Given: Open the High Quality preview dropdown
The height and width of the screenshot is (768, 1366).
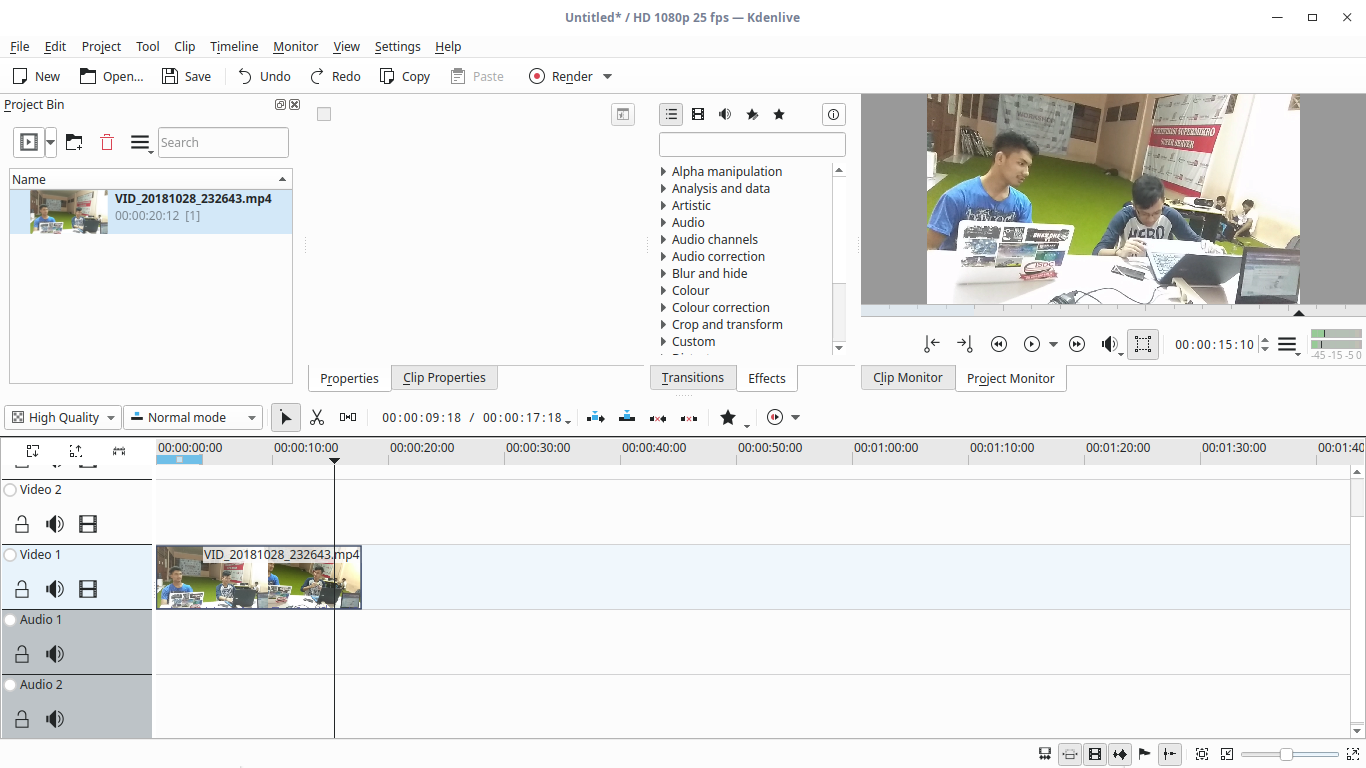Looking at the screenshot, I should (x=62, y=417).
